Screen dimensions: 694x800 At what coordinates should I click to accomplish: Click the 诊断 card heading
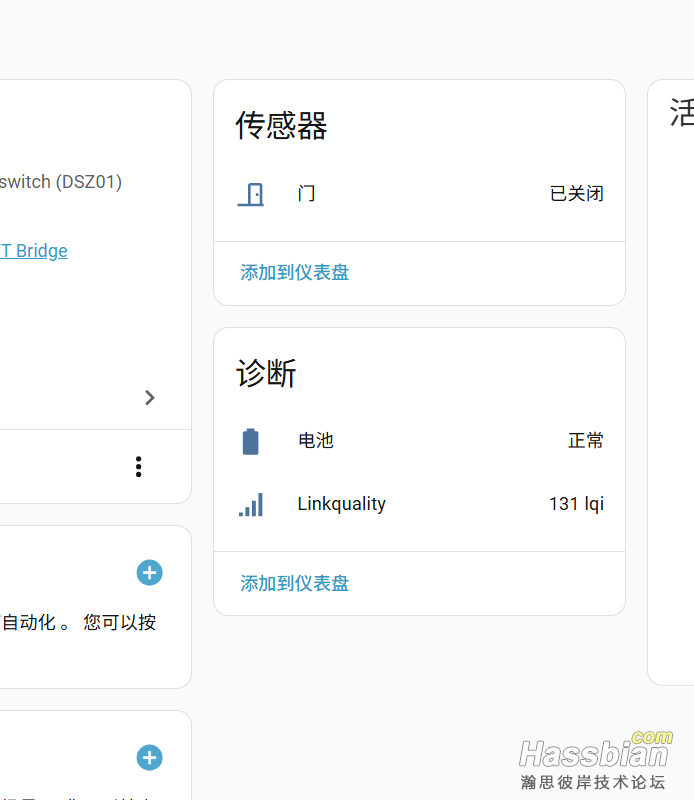point(266,374)
